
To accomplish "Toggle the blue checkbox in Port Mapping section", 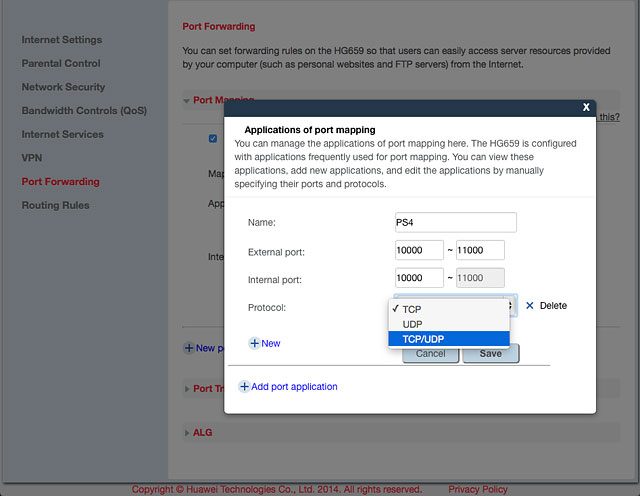I will tap(213, 138).
